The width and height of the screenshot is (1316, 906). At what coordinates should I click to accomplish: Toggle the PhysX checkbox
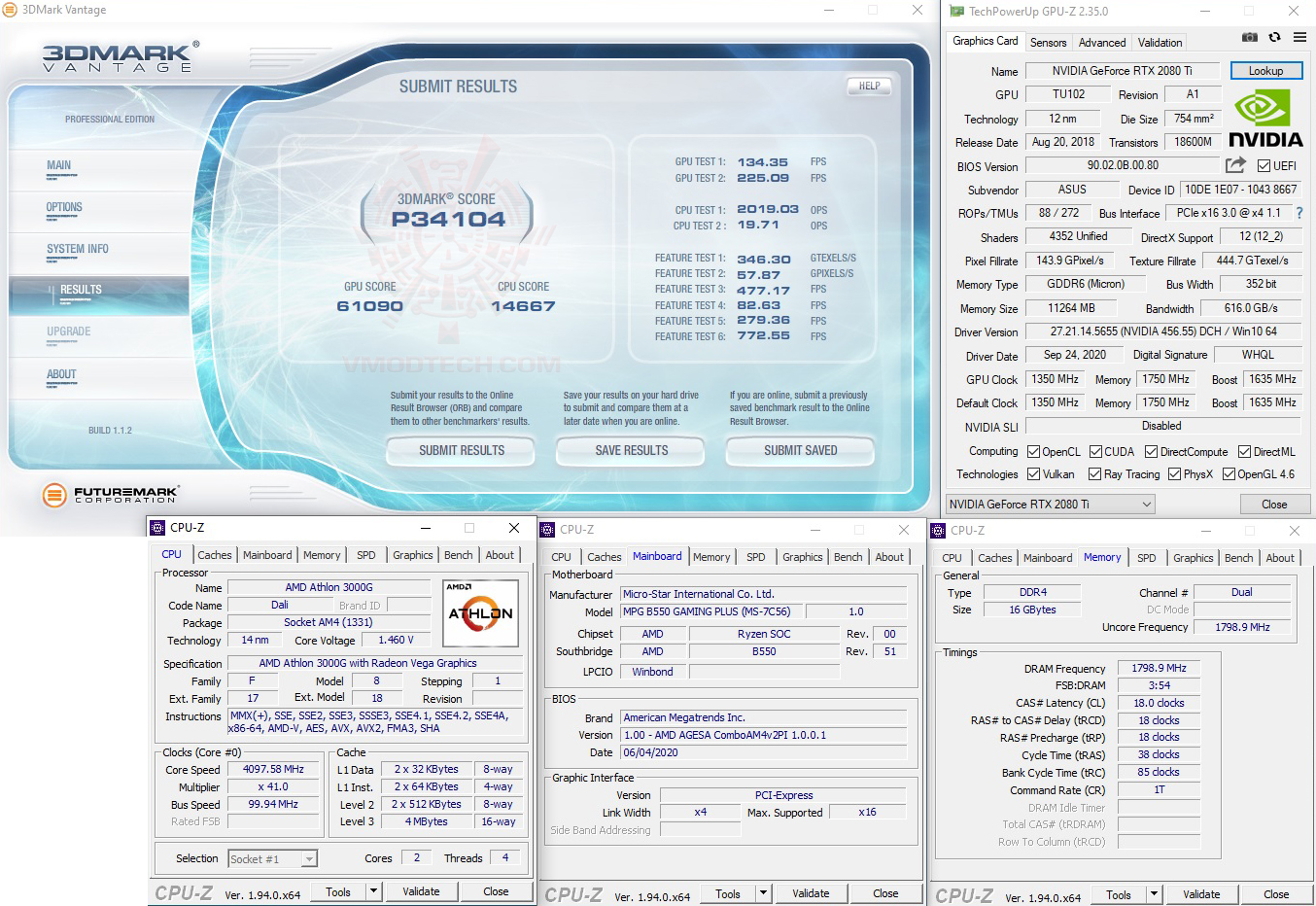(x=1175, y=474)
